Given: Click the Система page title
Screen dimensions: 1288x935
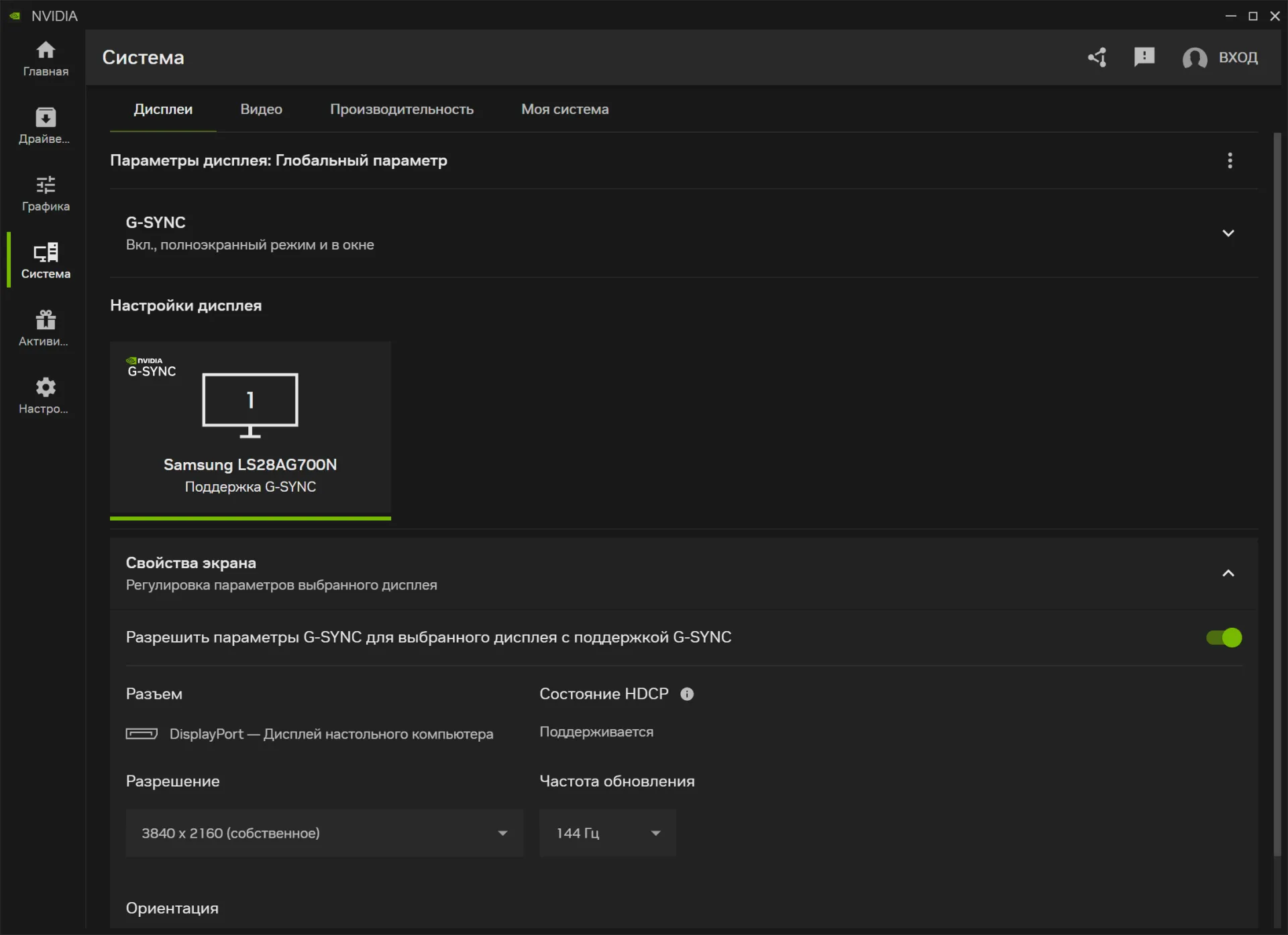Looking at the screenshot, I should click(x=143, y=58).
